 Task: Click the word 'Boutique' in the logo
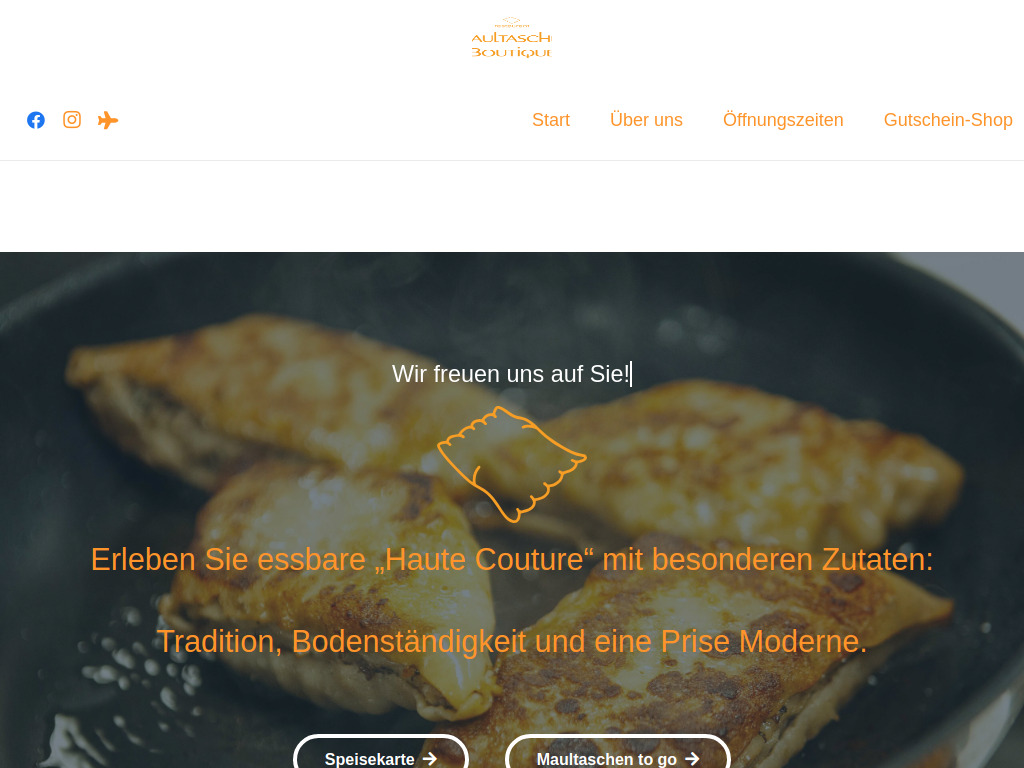click(x=512, y=52)
